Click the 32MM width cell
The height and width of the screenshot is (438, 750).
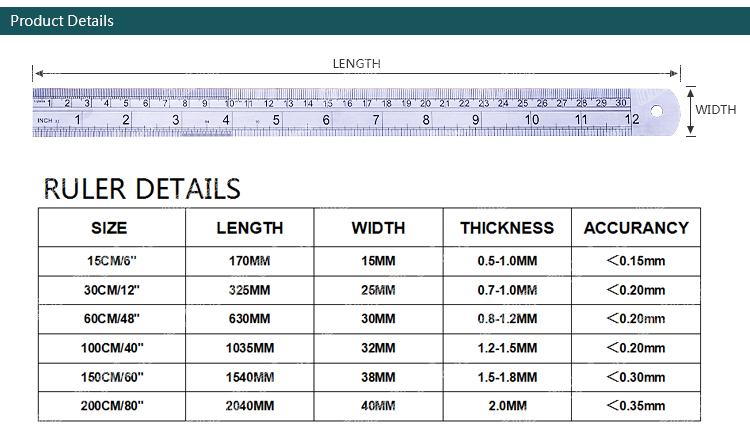coord(378,348)
